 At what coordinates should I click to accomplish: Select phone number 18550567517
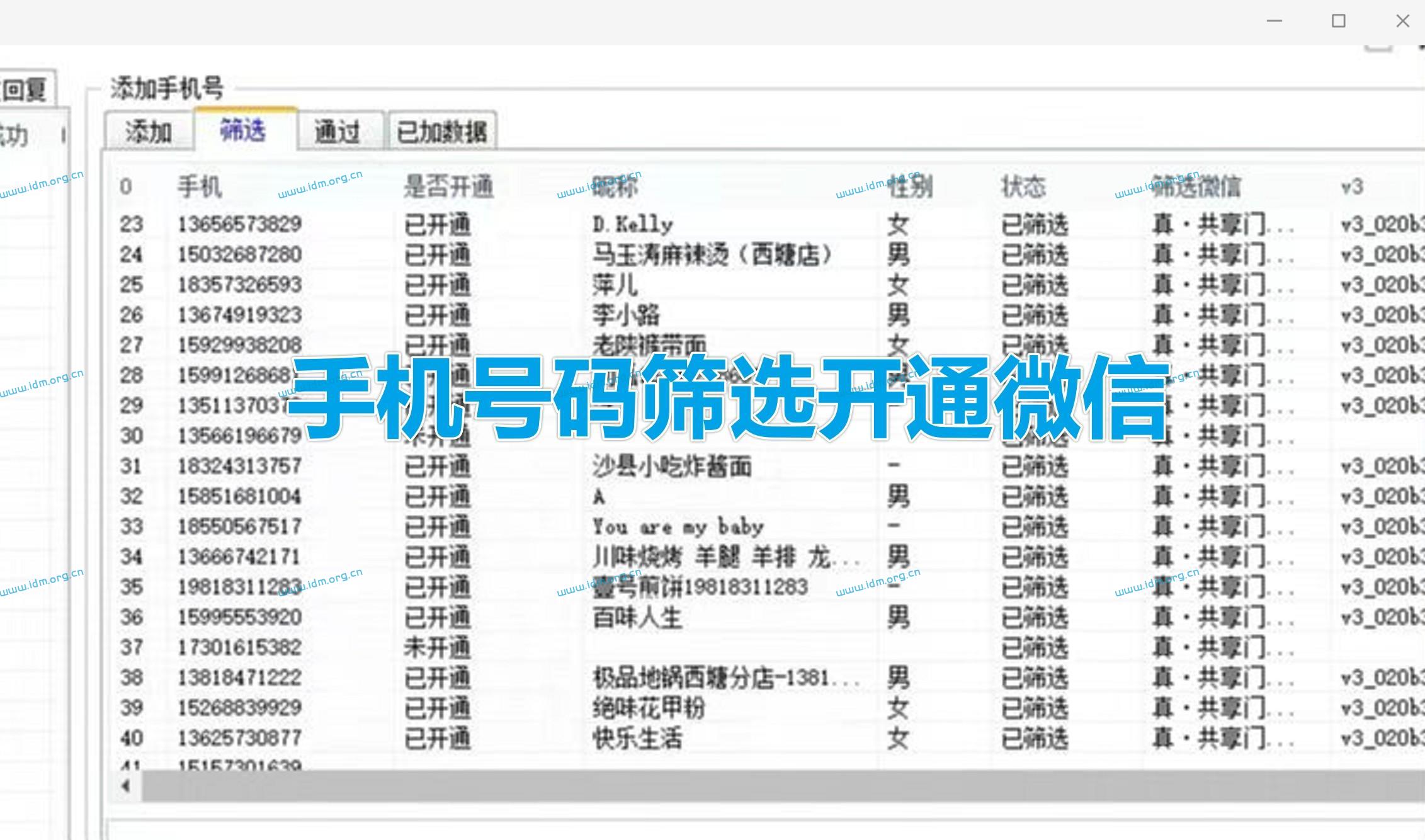tap(239, 526)
